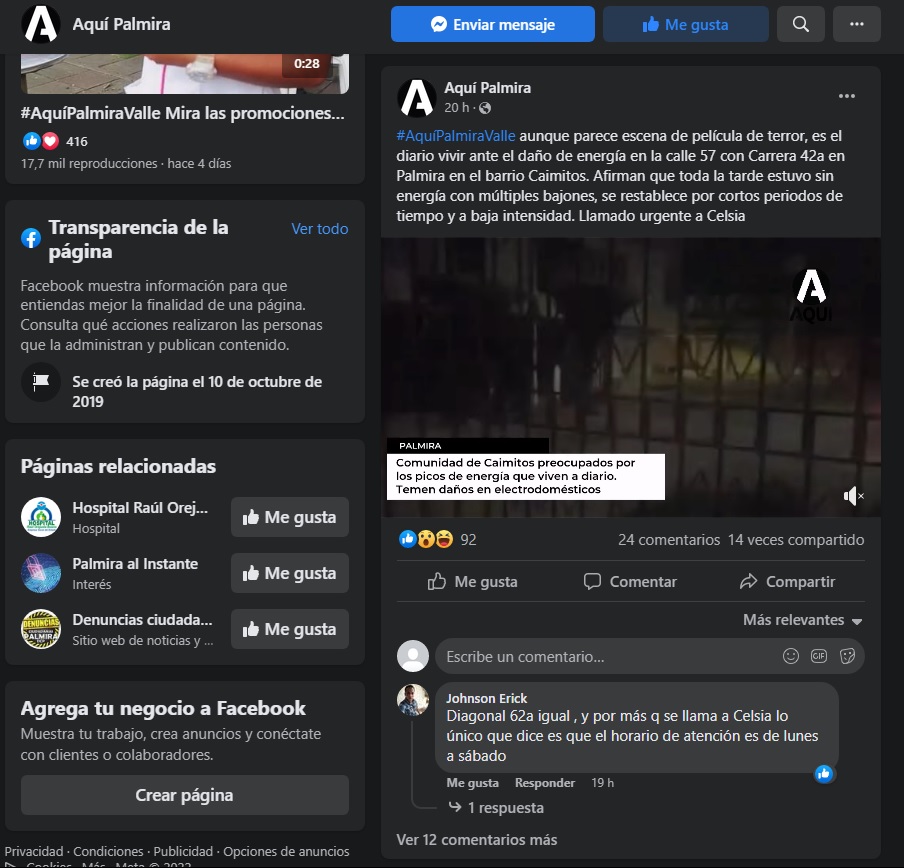Screen dimensions: 904x868
Task: Play the Caimitos power outage video
Action: [631, 377]
